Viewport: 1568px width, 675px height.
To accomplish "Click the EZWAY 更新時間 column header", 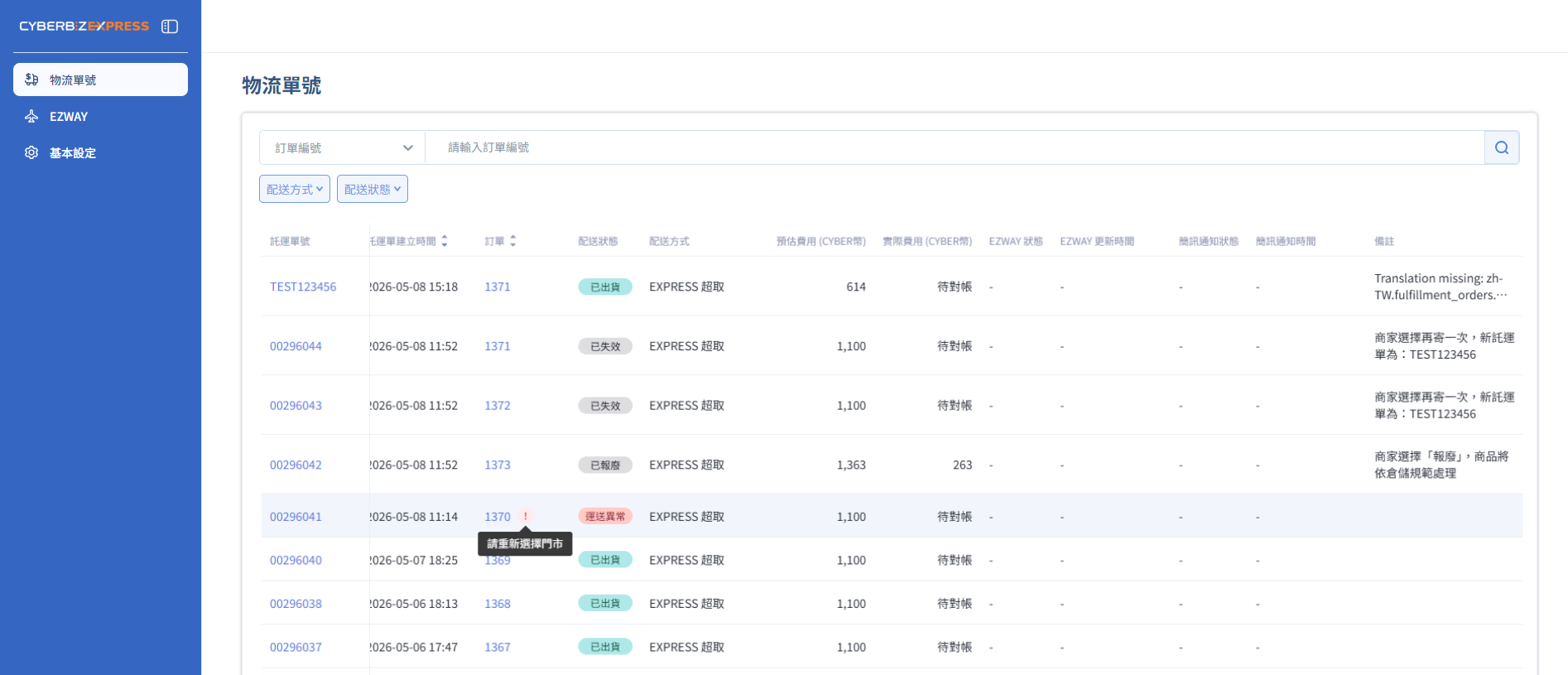I will (1097, 242).
